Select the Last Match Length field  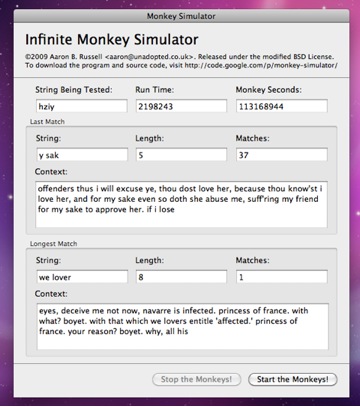(181, 155)
